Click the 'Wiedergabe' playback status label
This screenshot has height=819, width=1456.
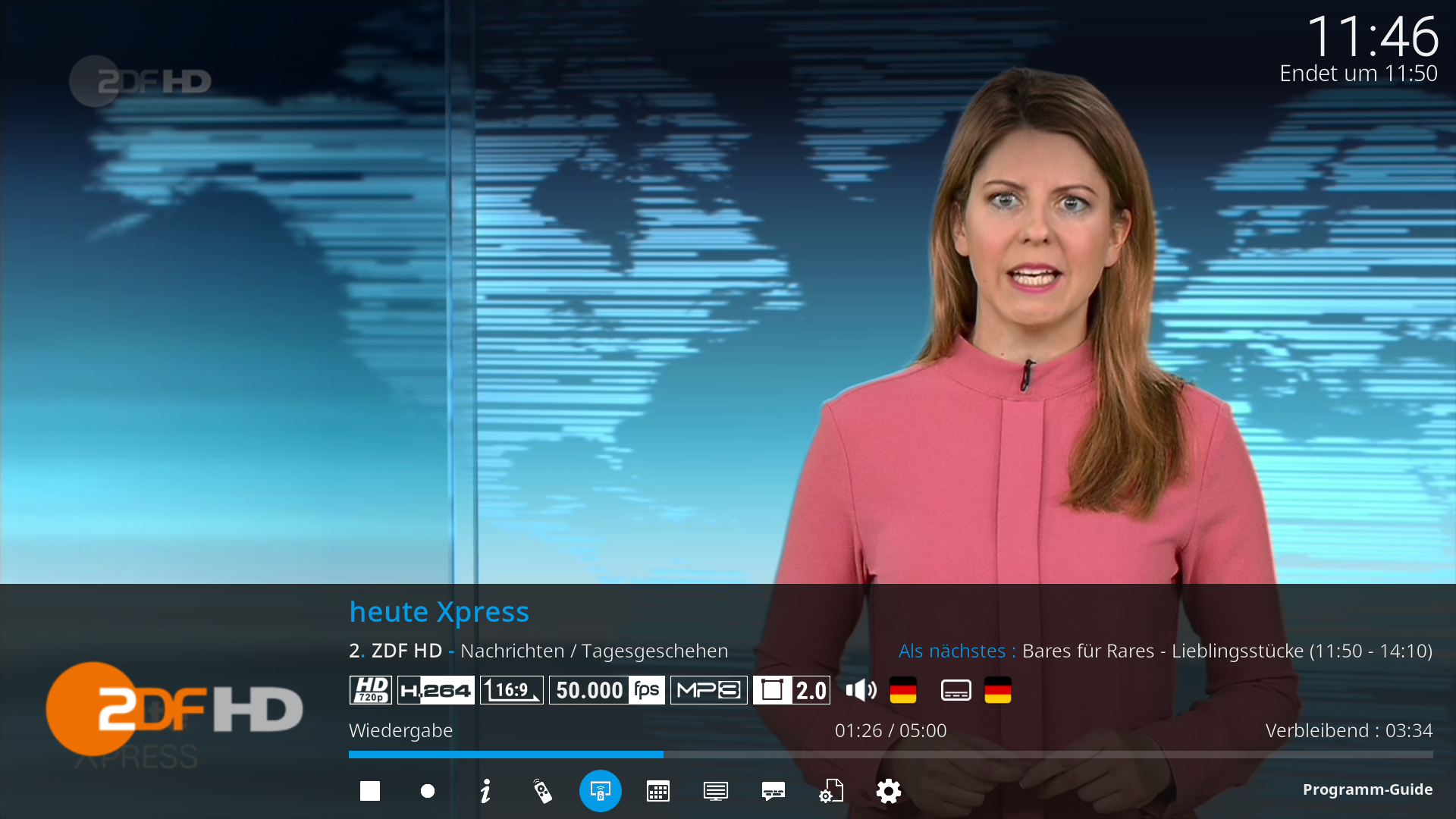point(400,731)
